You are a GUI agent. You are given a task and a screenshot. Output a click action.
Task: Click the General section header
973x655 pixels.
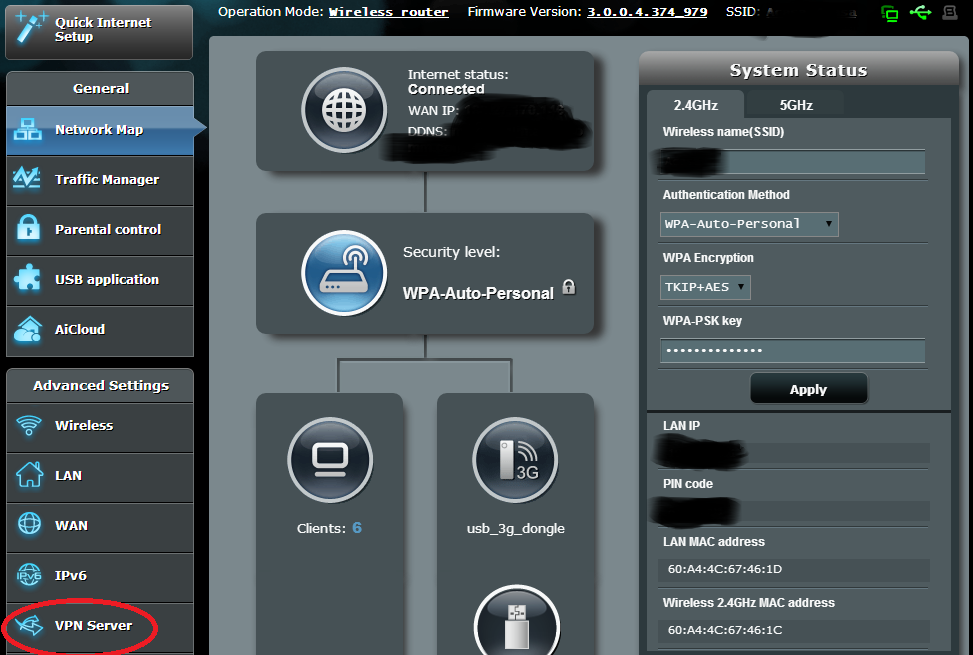[101, 88]
